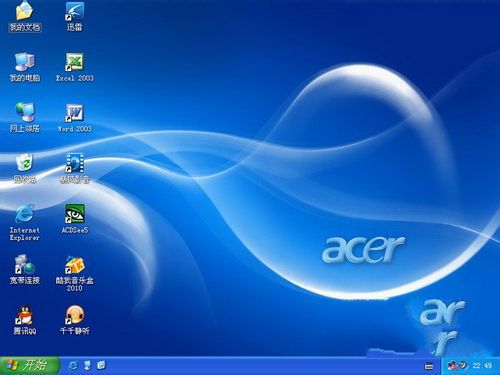Click the 22:49 taskbar clock

tap(482, 366)
